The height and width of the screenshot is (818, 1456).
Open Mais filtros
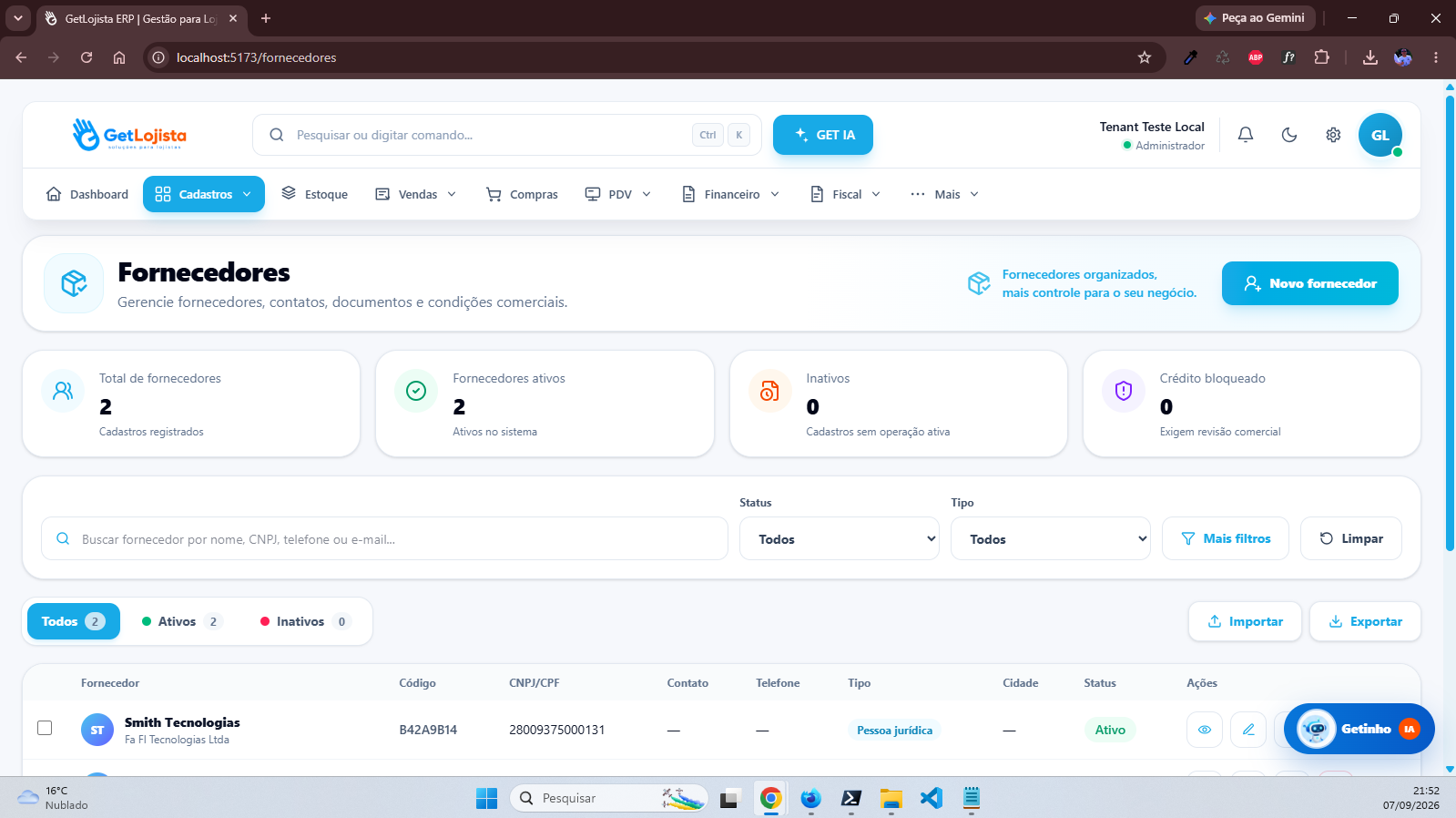pos(1226,538)
